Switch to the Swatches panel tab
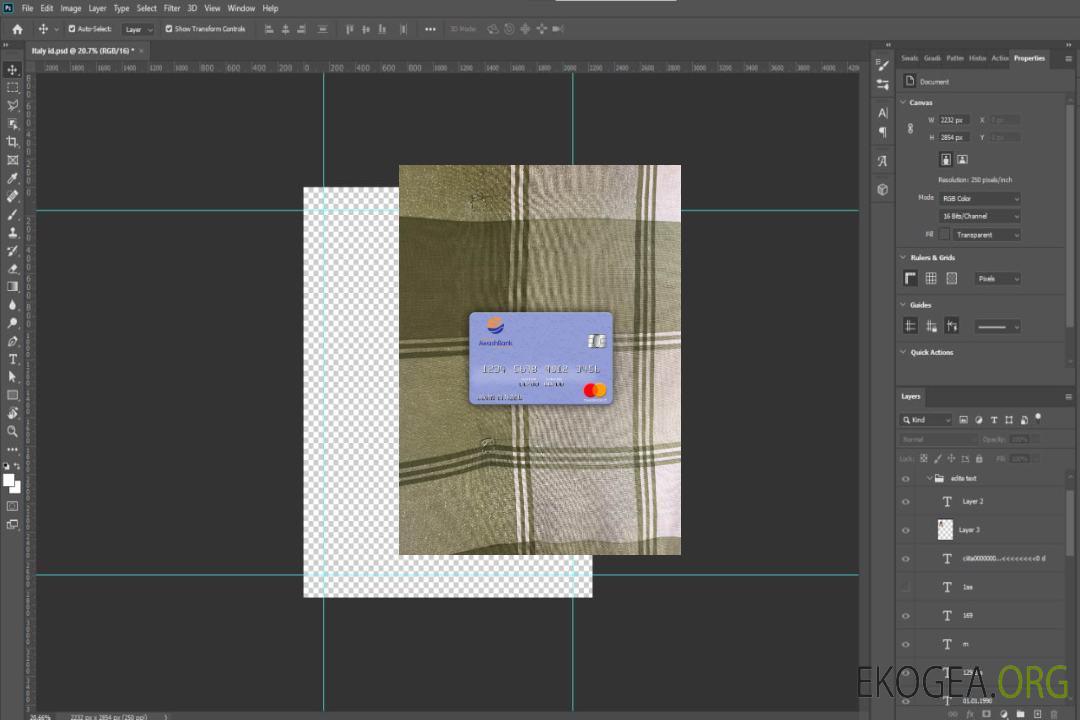The image size is (1080, 720). 909,58
